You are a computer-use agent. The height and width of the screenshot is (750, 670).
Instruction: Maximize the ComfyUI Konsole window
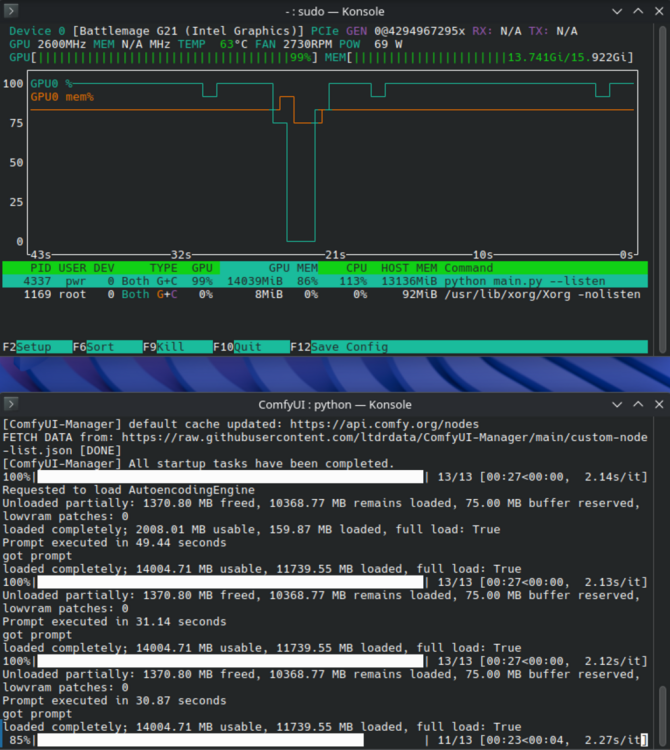[x=638, y=405]
